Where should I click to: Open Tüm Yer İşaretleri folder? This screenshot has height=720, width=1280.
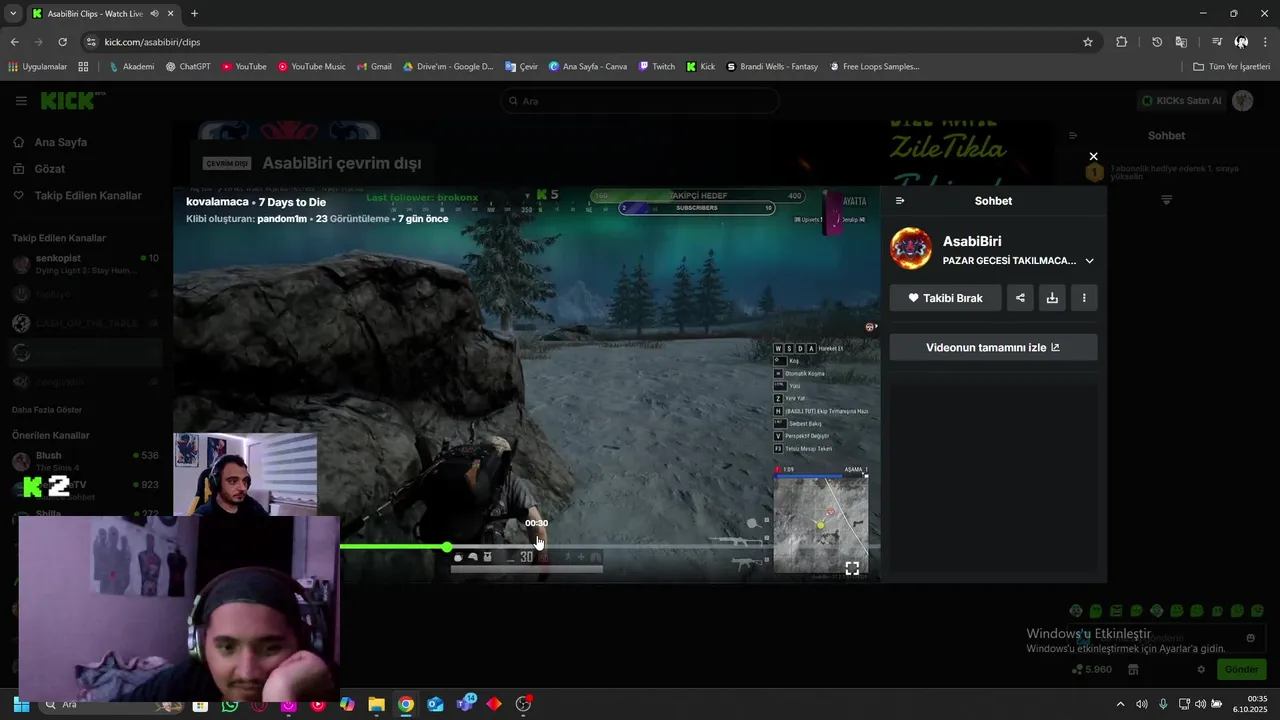point(1231,67)
